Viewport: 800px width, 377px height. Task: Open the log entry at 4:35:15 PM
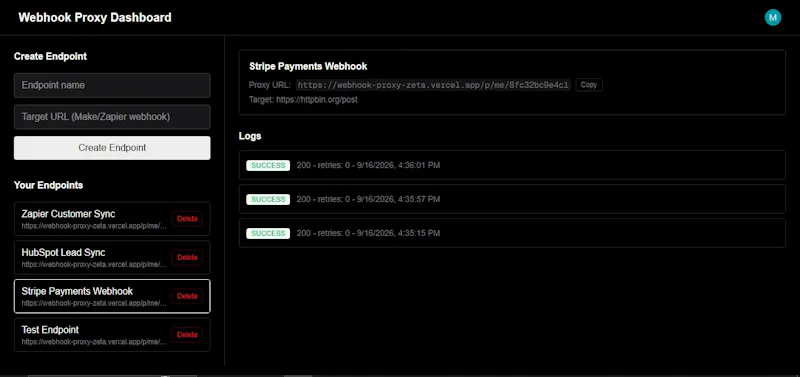click(512, 233)
